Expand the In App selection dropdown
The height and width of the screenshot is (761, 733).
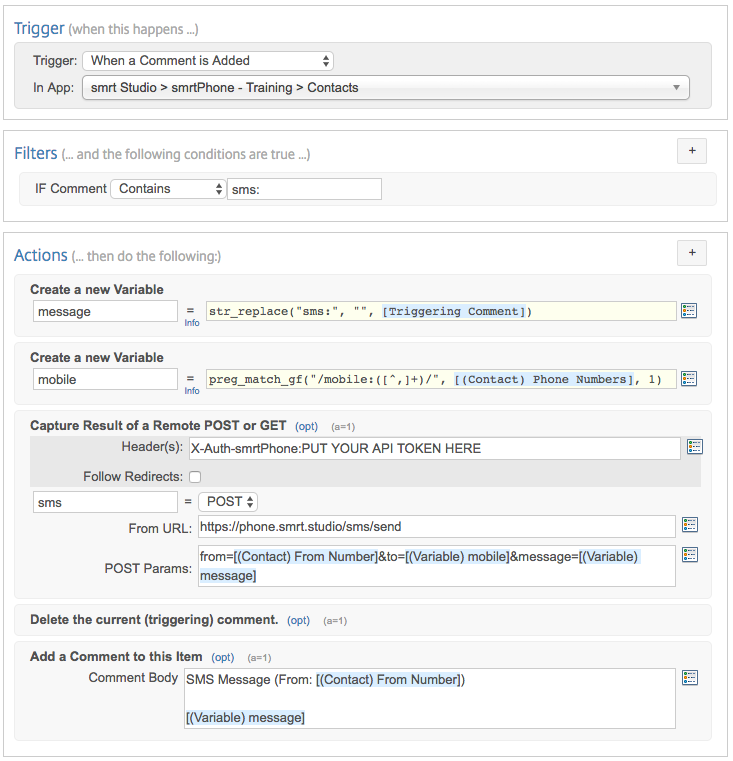pyautogui.click(x=386, y=88)
